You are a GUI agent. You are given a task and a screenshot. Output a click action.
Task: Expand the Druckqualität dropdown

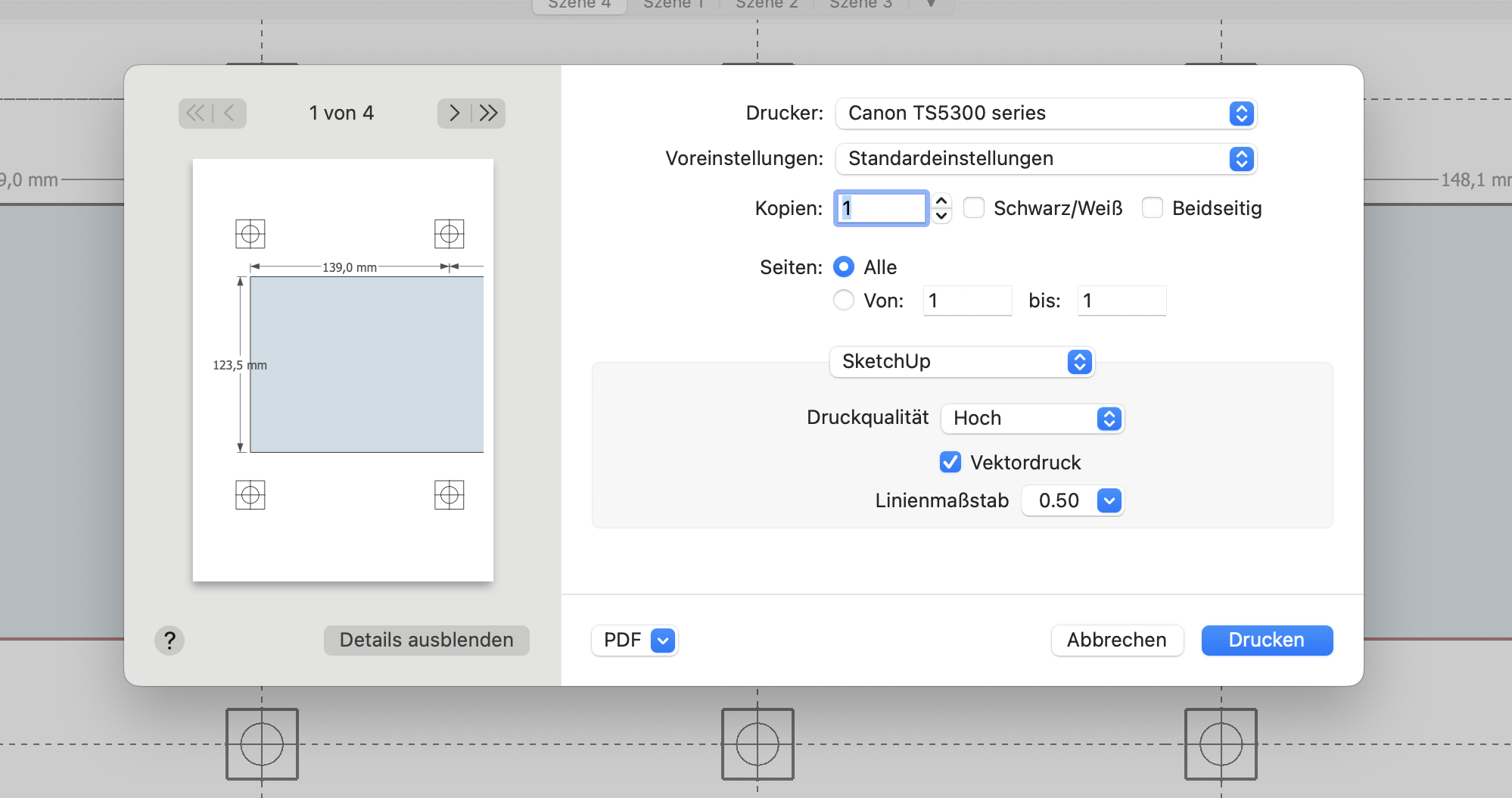(x=1032, y=419)
